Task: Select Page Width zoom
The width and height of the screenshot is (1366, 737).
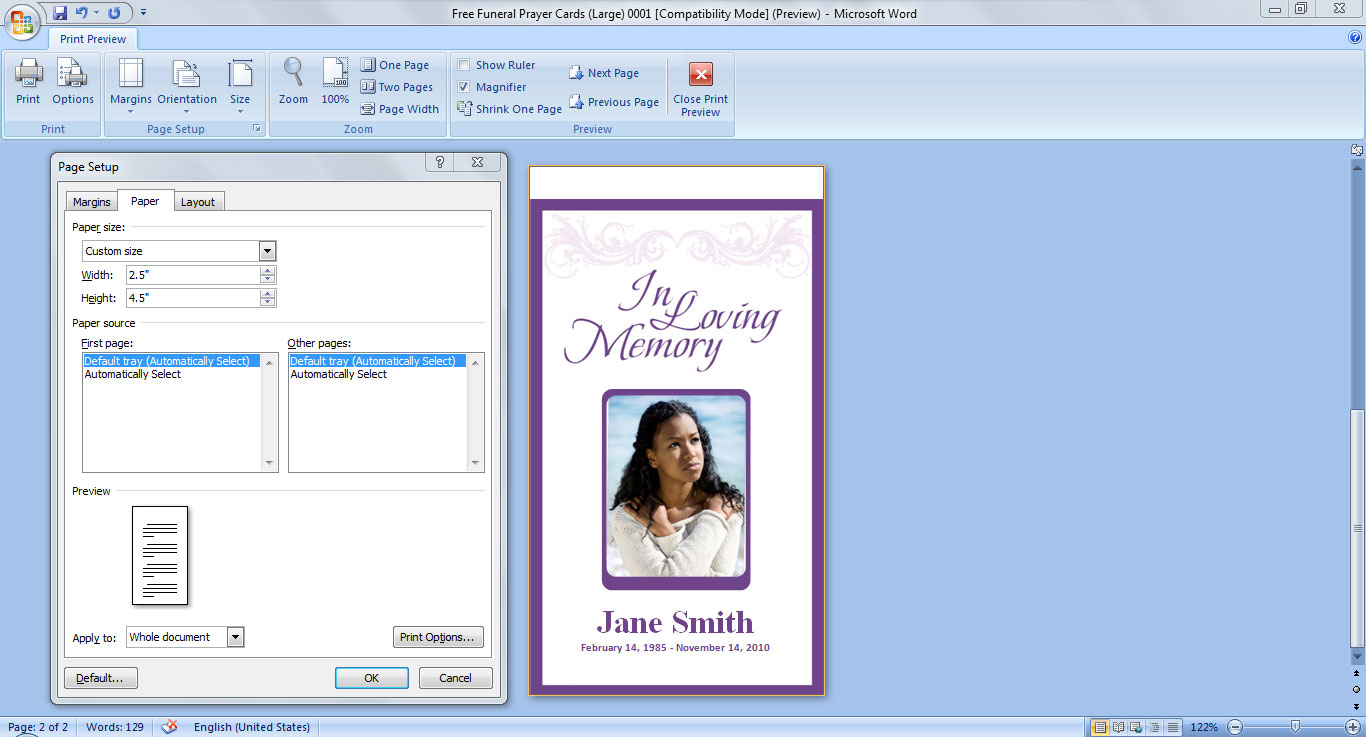Action: click(x=399, y=109)
